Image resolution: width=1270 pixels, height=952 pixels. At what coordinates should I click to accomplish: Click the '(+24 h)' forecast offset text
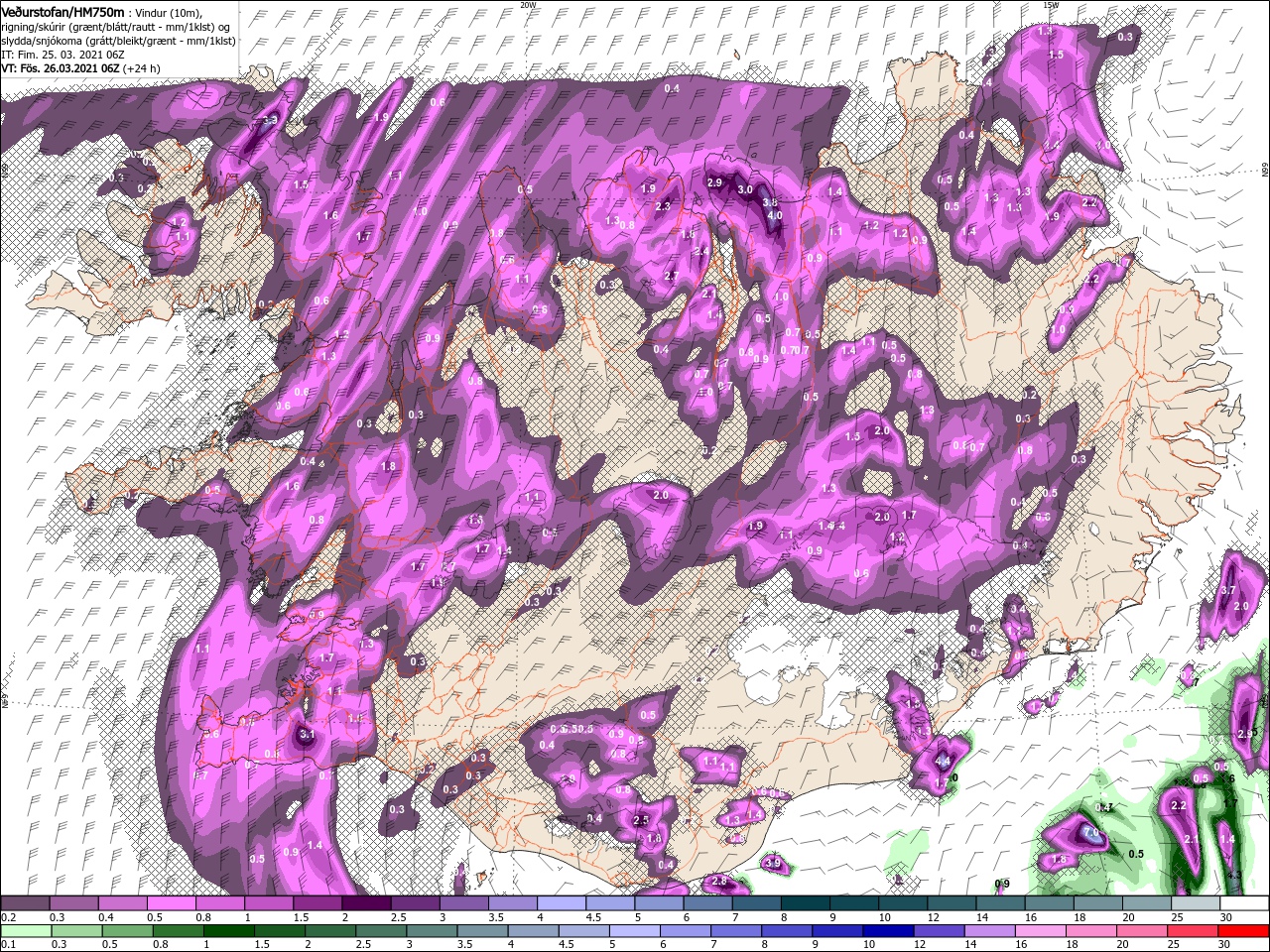click(x=143, y=69)
